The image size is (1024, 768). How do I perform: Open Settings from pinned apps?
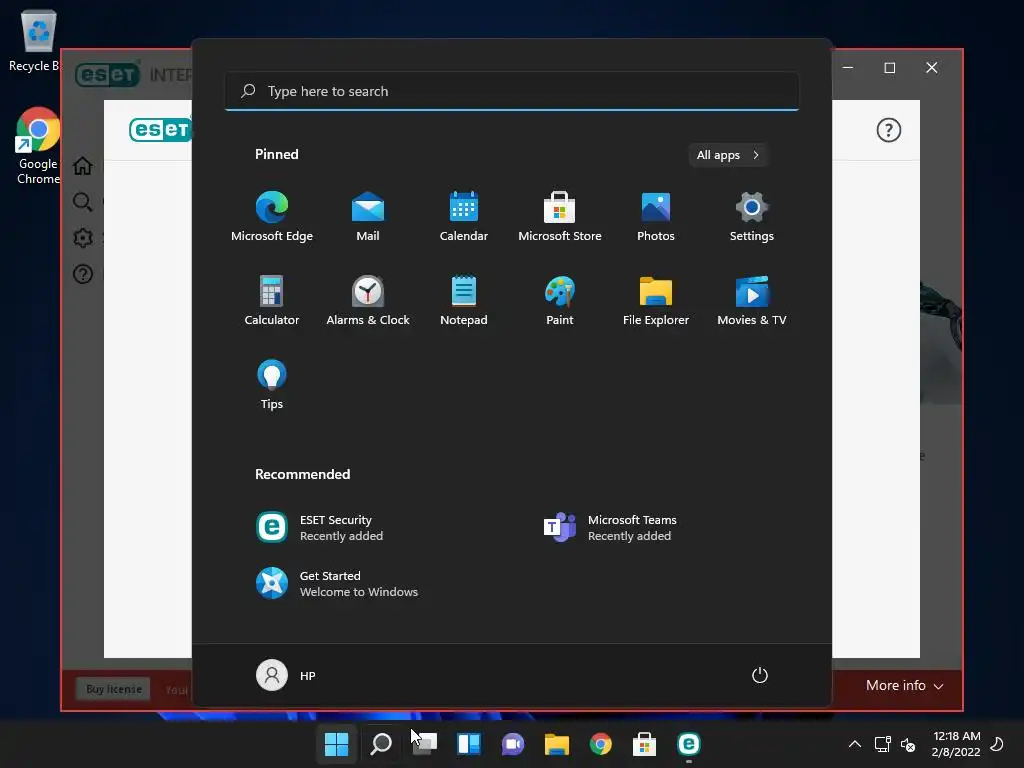pos(752,217)
